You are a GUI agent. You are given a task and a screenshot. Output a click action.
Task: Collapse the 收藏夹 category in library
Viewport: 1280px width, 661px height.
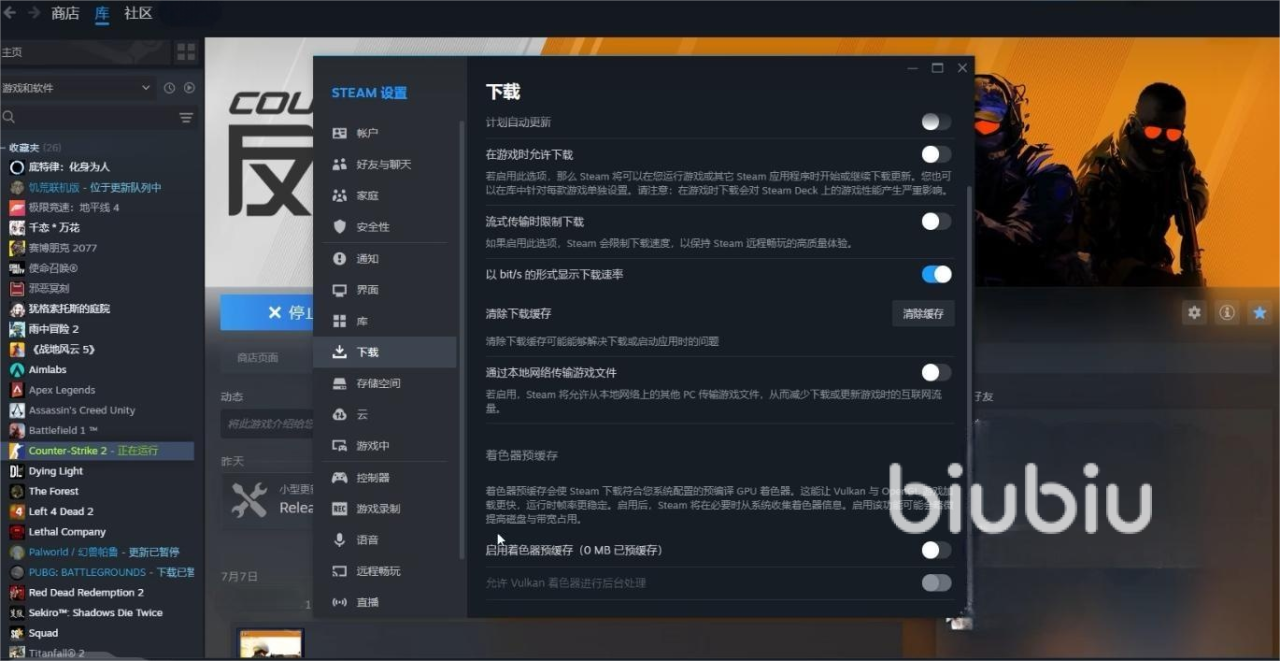point(5,147)
